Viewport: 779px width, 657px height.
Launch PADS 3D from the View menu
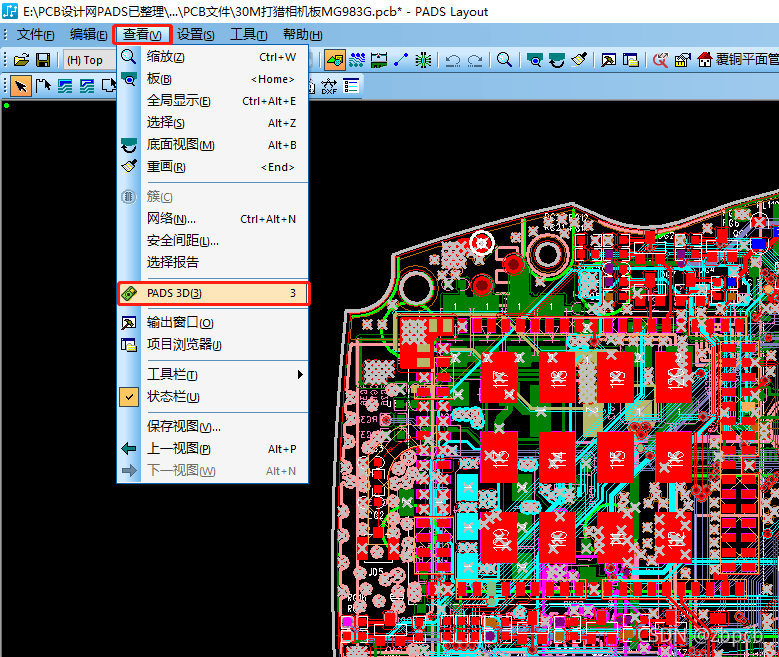tap(214, 293)
